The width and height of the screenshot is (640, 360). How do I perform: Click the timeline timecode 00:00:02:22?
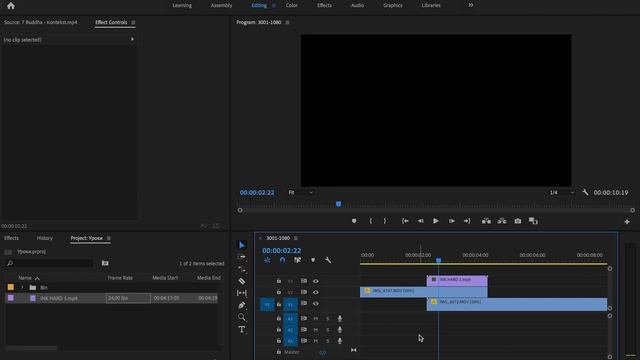coord(281,251)
